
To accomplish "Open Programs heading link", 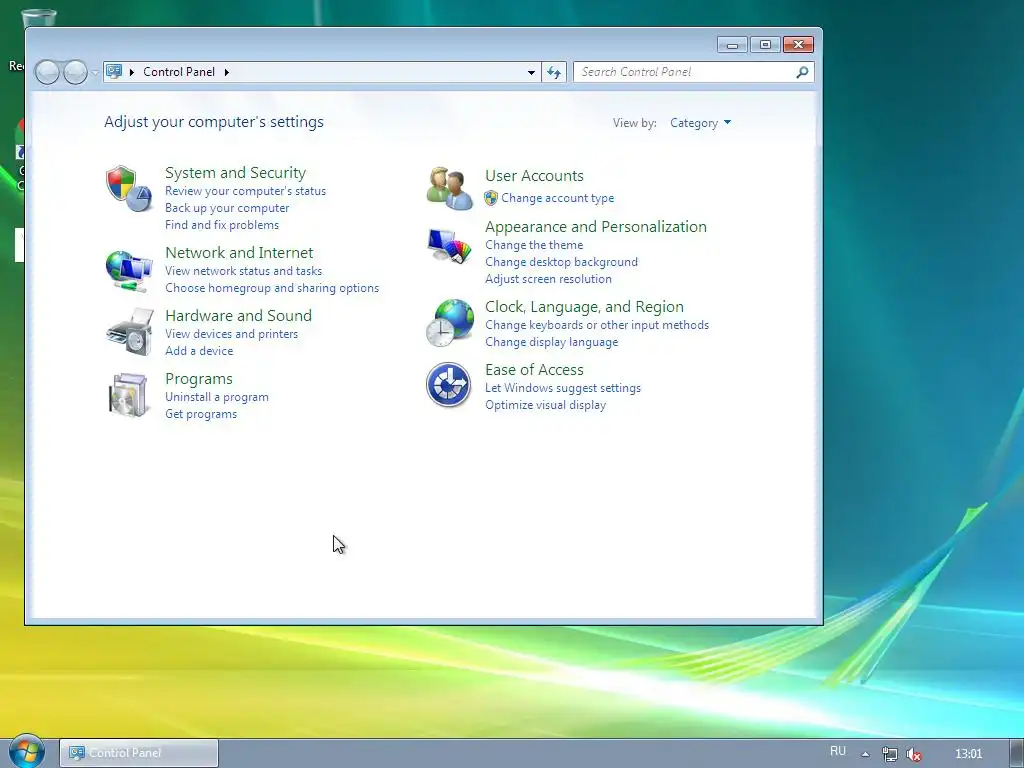I will click(199, 379).
